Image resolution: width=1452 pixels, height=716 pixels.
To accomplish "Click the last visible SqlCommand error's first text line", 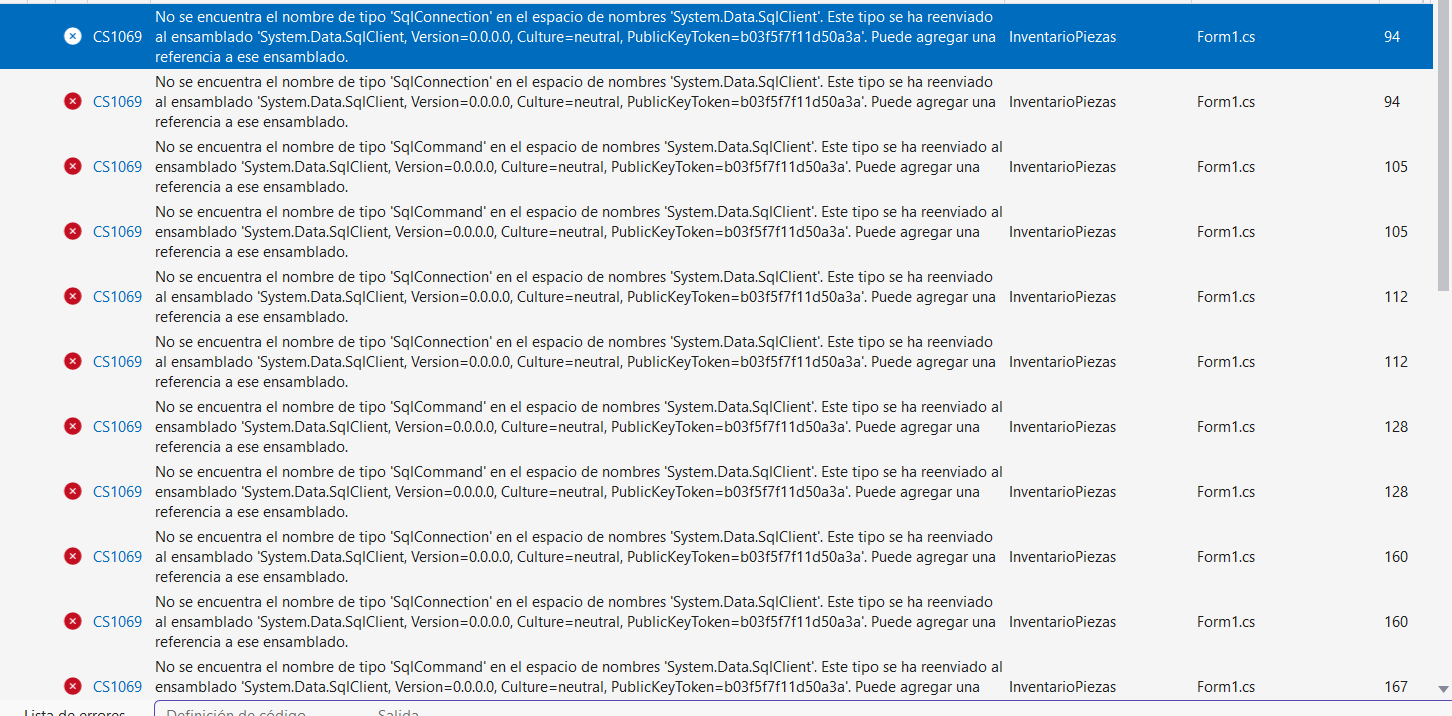I will [578, 667].
